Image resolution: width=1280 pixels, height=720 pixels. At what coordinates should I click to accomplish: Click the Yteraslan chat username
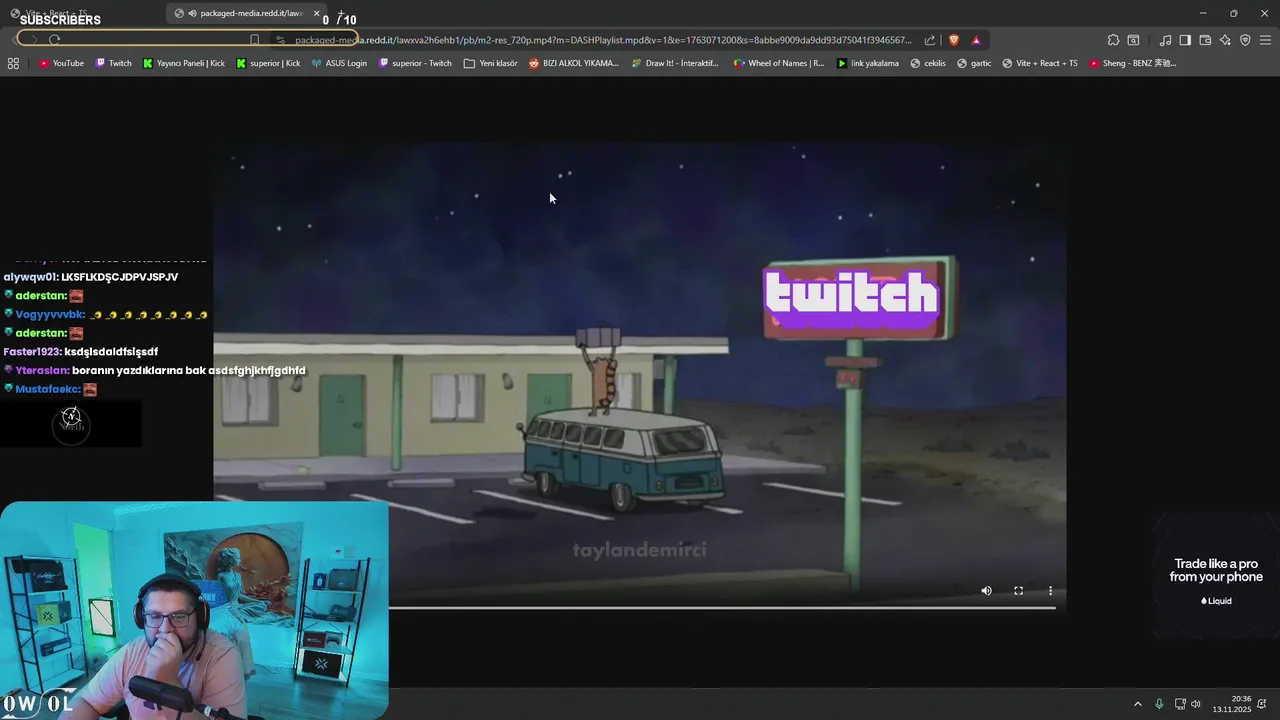click(41, 370)
